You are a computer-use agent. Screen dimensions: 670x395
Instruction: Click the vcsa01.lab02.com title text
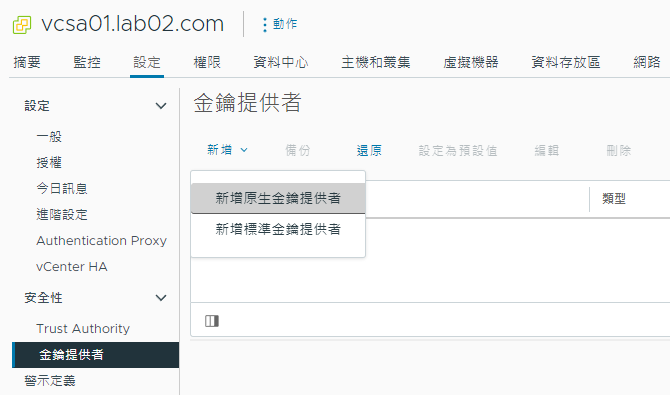click(132, 24)
